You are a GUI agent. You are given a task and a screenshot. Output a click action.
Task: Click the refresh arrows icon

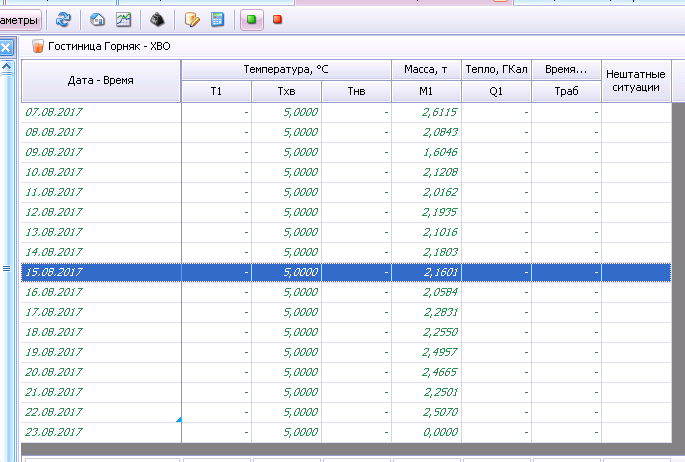63,20
